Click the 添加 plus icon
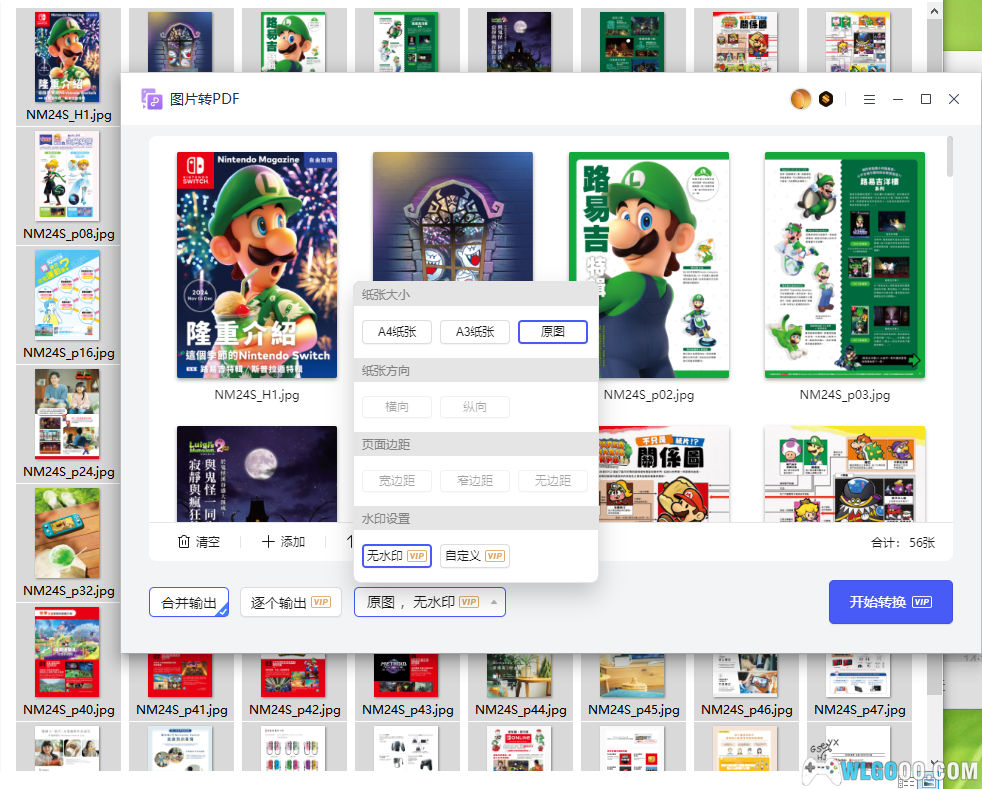This screenshot has width=982, height=789. (268, 542)
